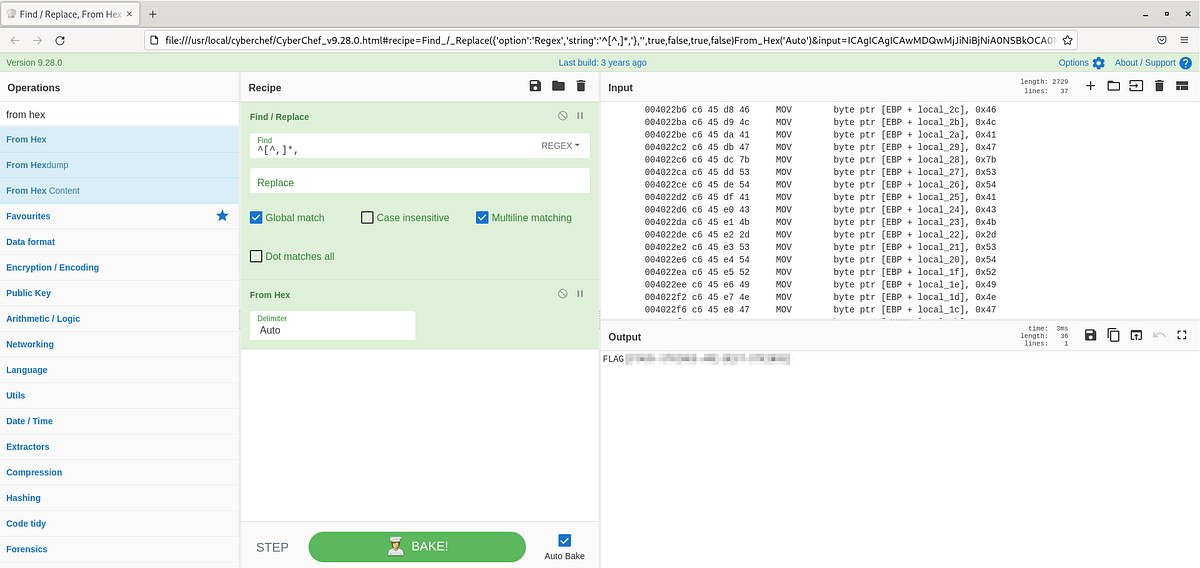Open About / Support help icon
The width and height of the screenshot is (1200, 568).
(x=1185, y=63)
